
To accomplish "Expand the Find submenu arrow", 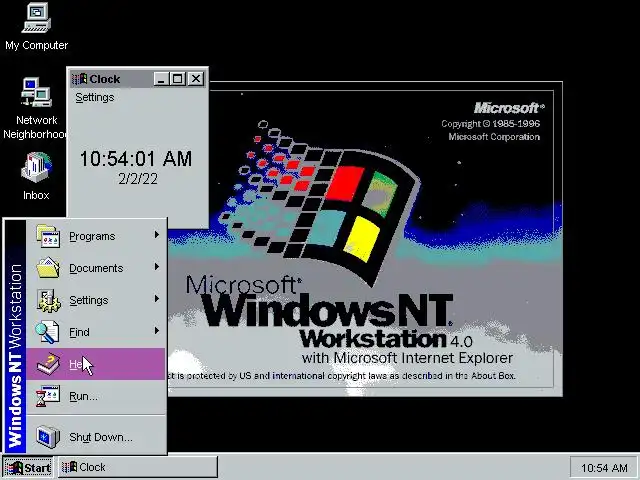I will pos(156,331).
